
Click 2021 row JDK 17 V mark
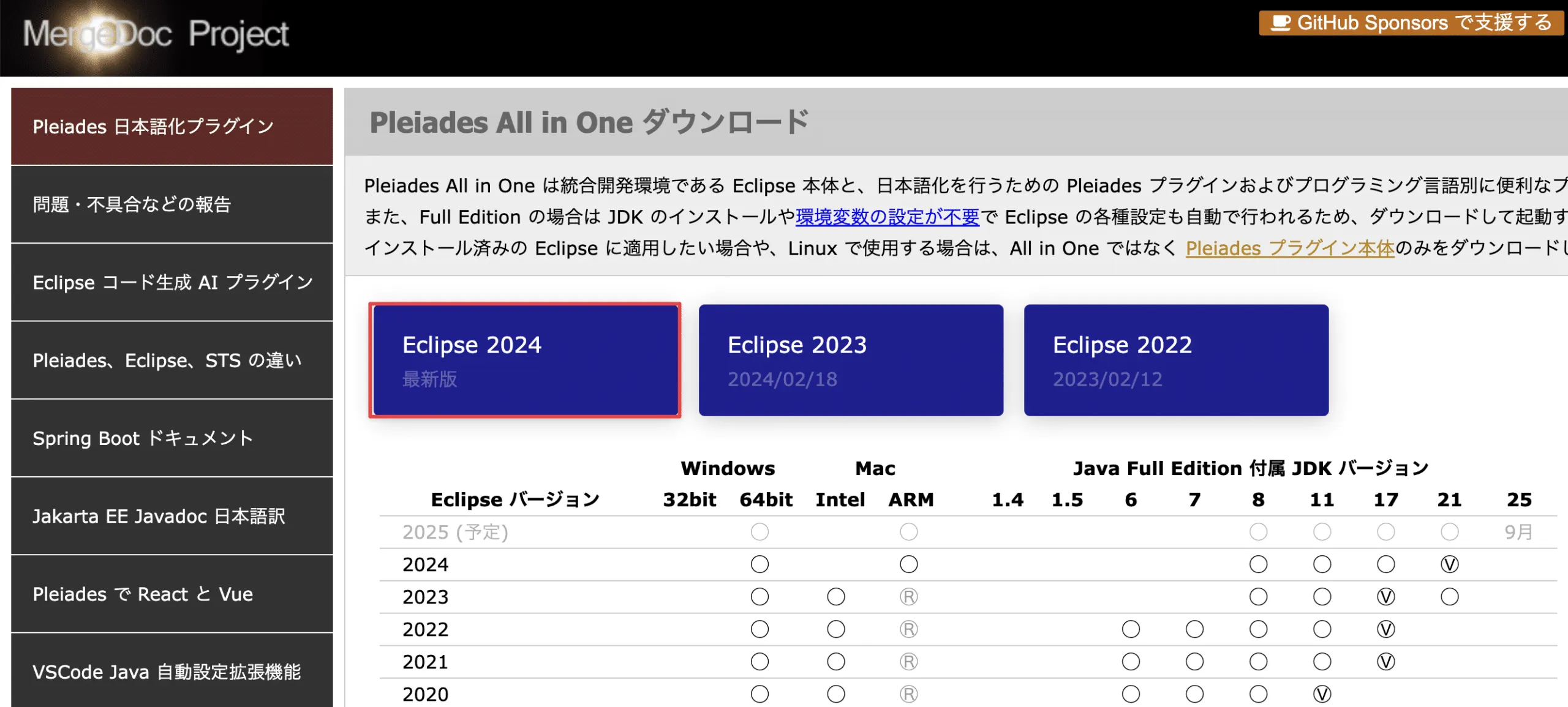coord(1386,662)
